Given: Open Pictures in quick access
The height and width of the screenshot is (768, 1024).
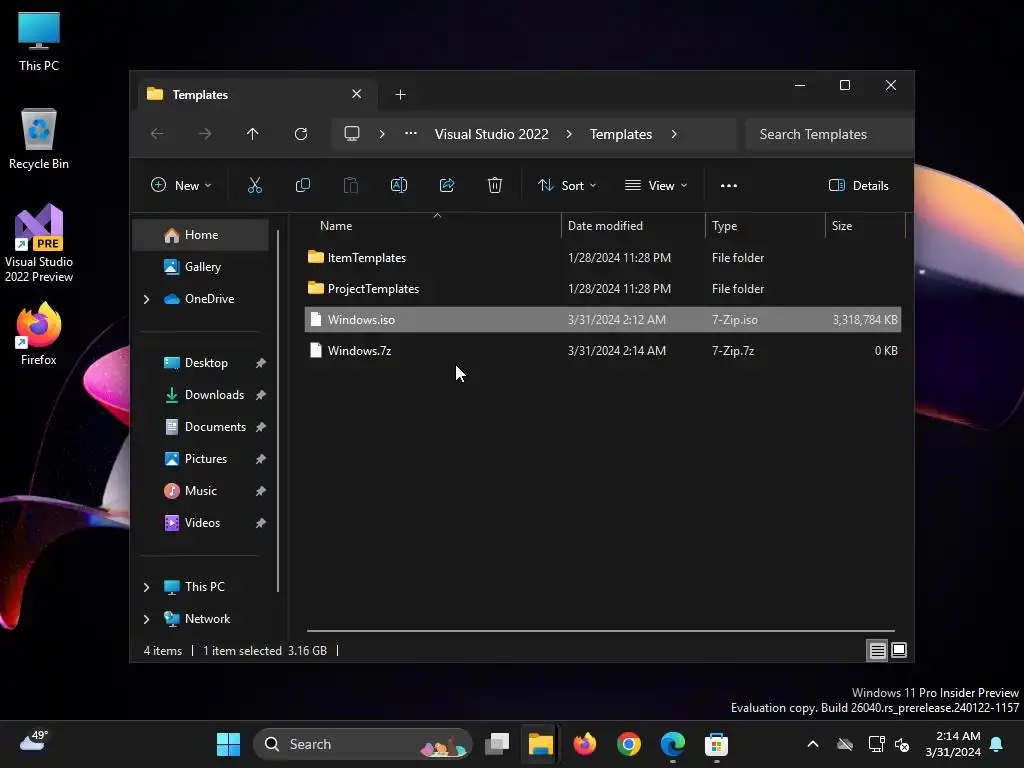Looking at the screenshot, I should pos(201,459).
